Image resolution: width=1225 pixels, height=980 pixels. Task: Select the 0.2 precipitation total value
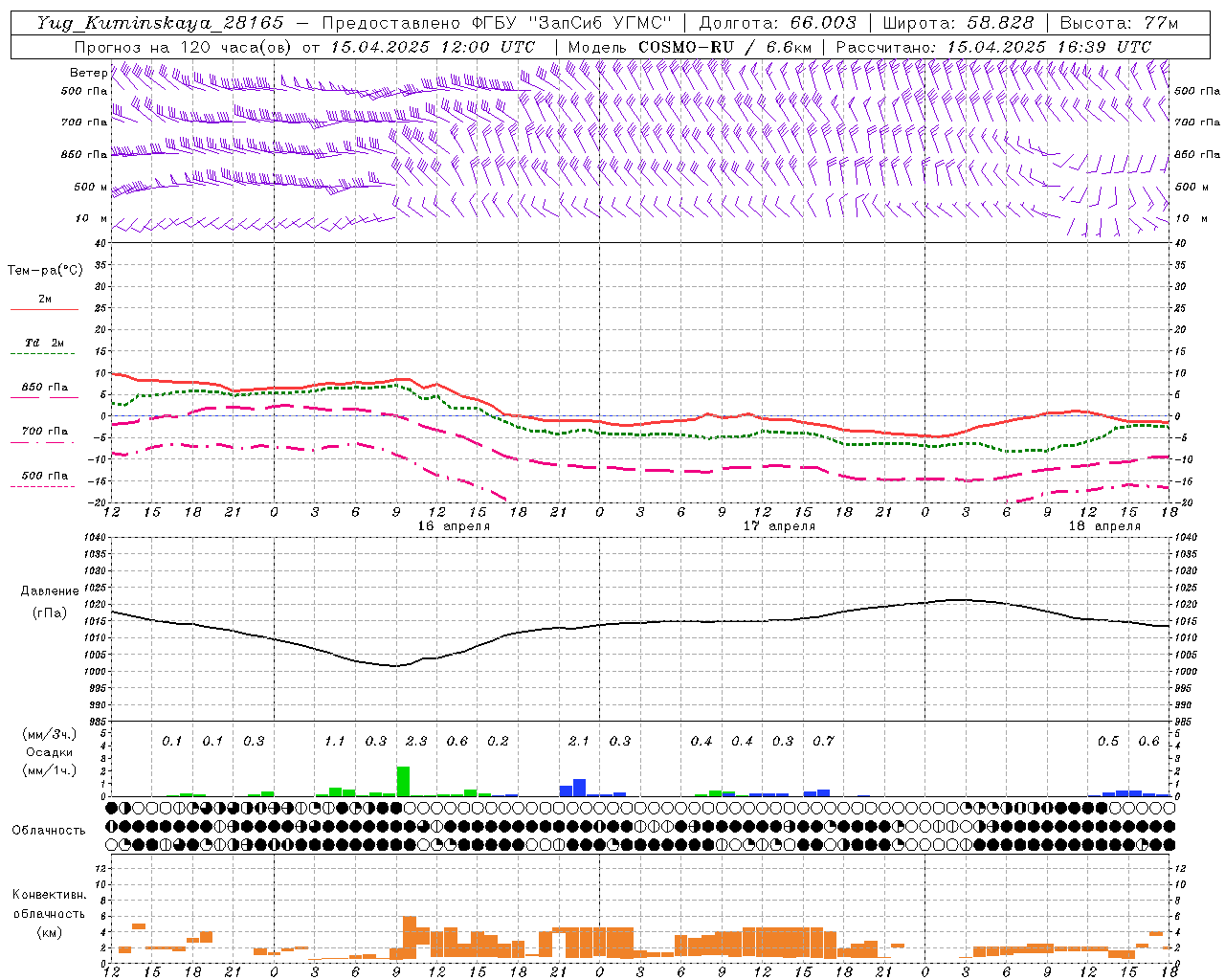(498, 742)
